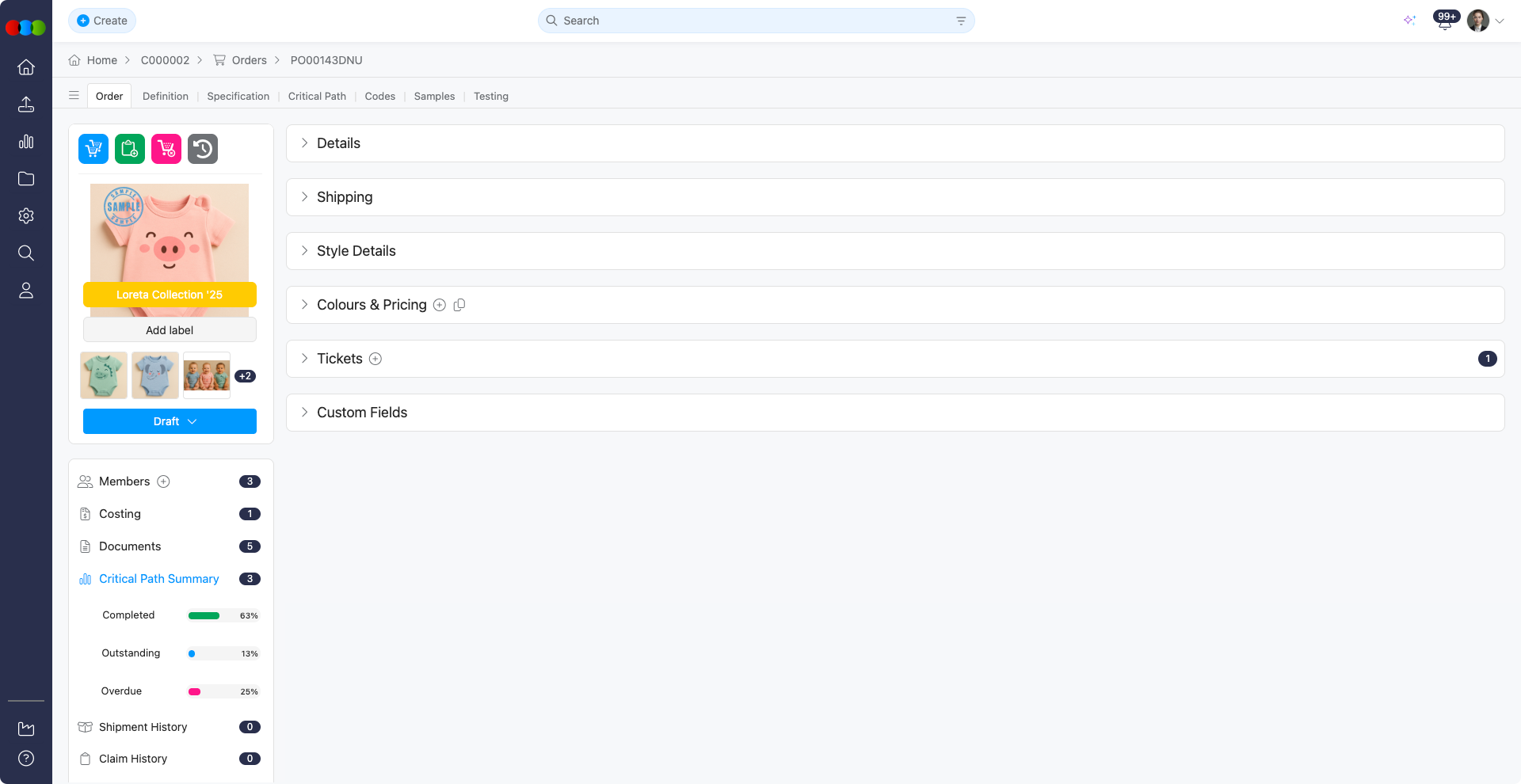Viewport: 1521px width, 784px height.
Task: Click the add member plus icon
Action: click(163, 481)
